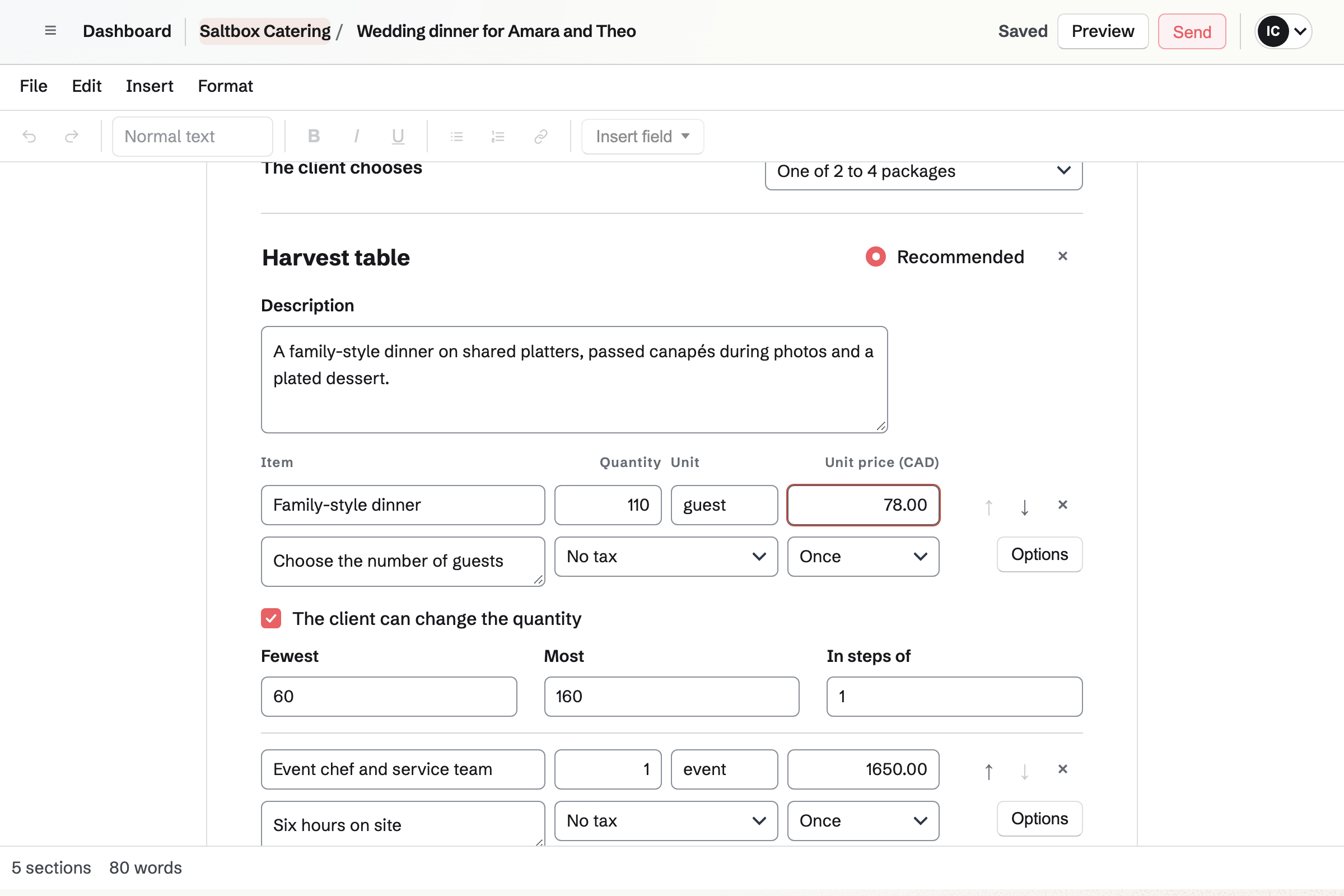Screen dimensions: 1344x896
Task: Insert a numbered list
Action: click(498, 137)
